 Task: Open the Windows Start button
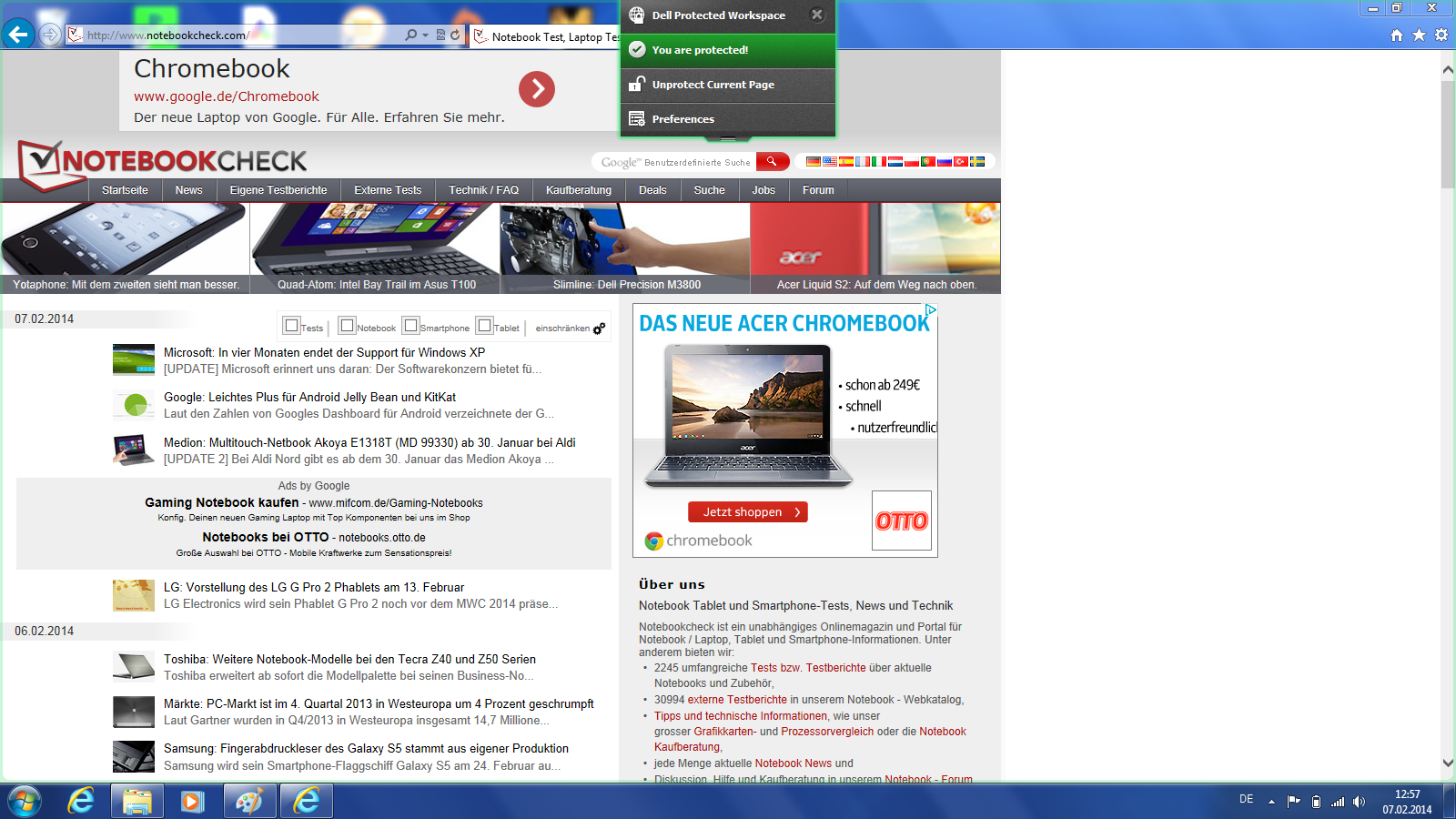[25, 801]
